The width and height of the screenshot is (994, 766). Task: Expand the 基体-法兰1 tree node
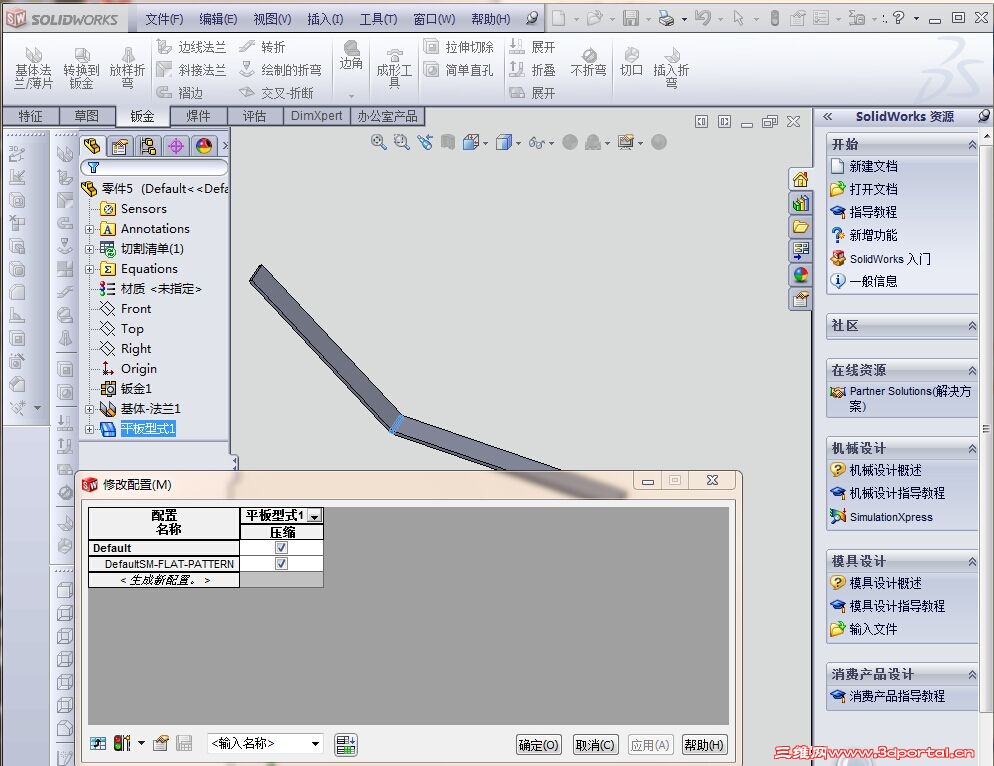(89, 409)
